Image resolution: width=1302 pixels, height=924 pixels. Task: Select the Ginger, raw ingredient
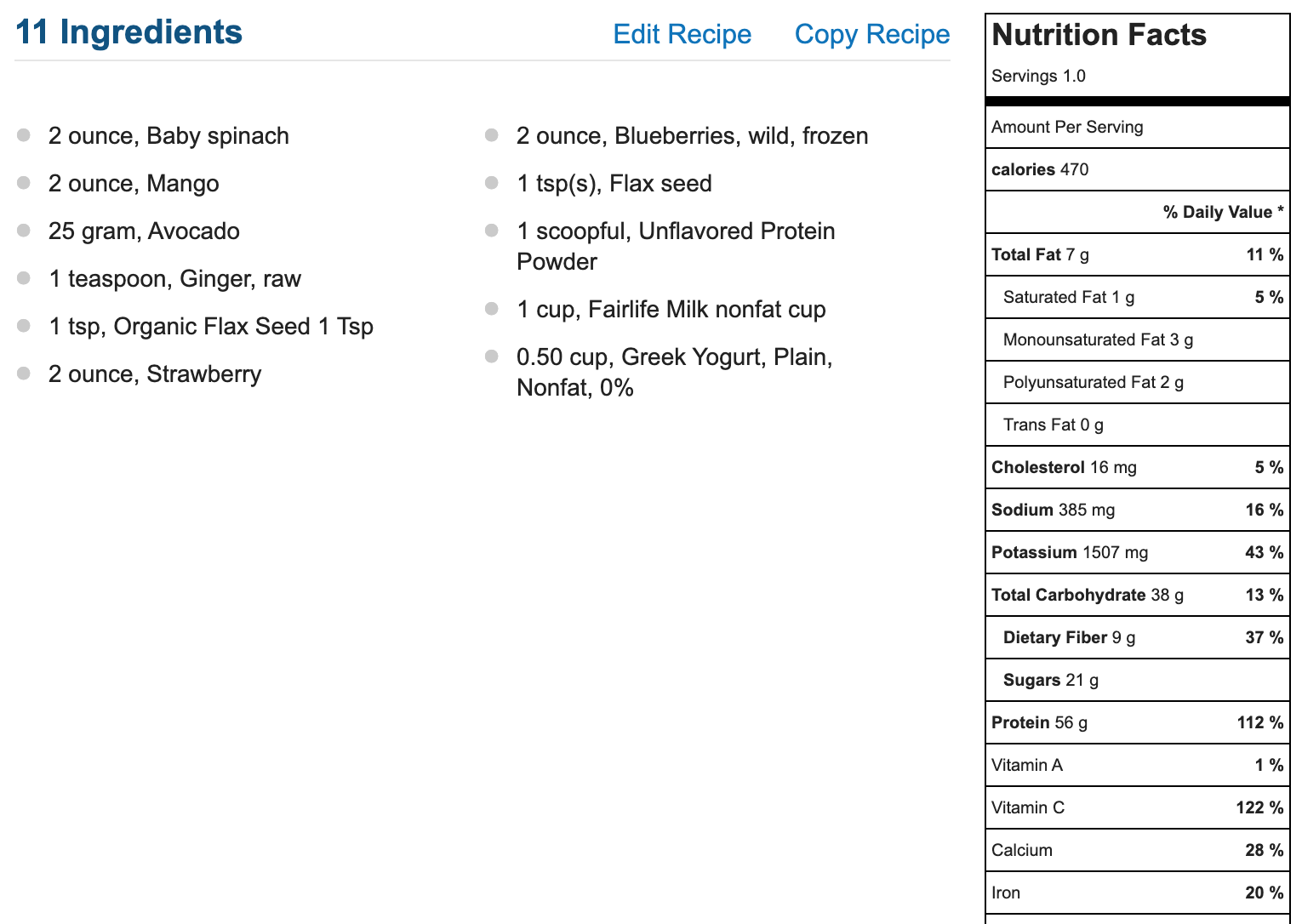pos(174,279)
